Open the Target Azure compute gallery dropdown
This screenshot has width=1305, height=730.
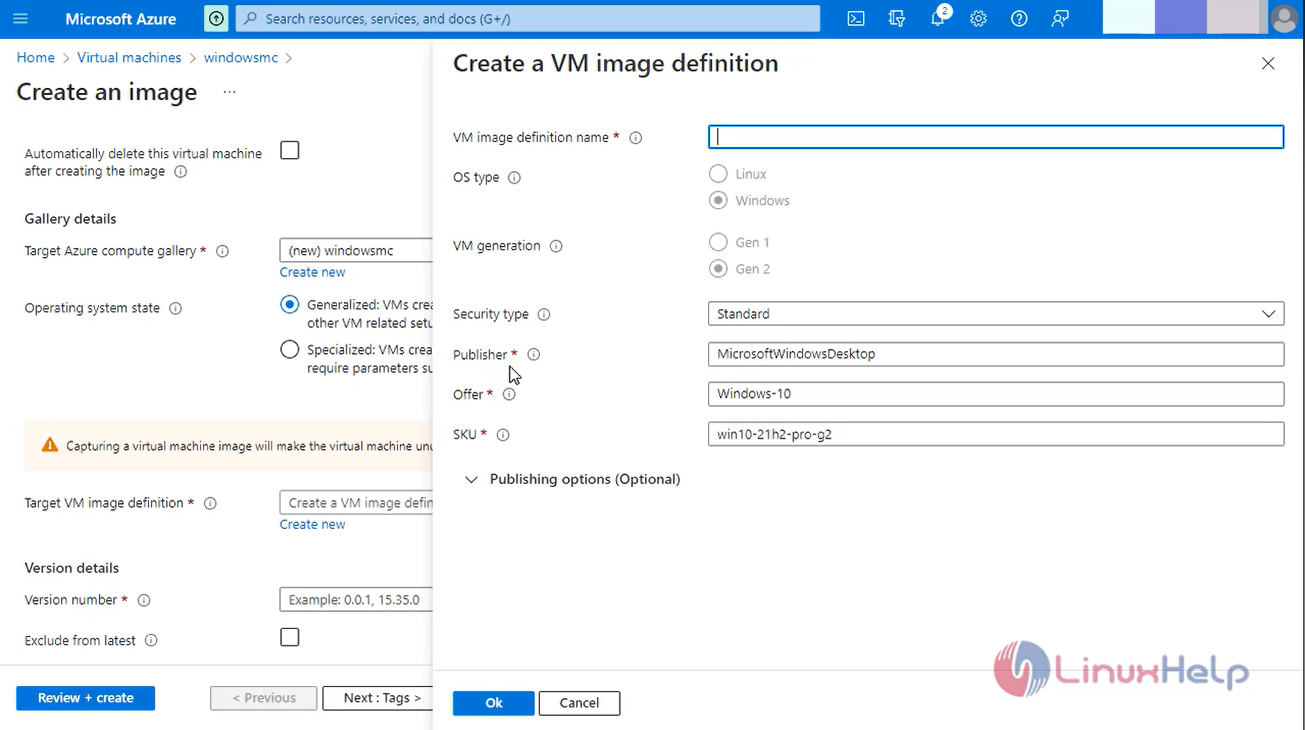coord(356,250)
